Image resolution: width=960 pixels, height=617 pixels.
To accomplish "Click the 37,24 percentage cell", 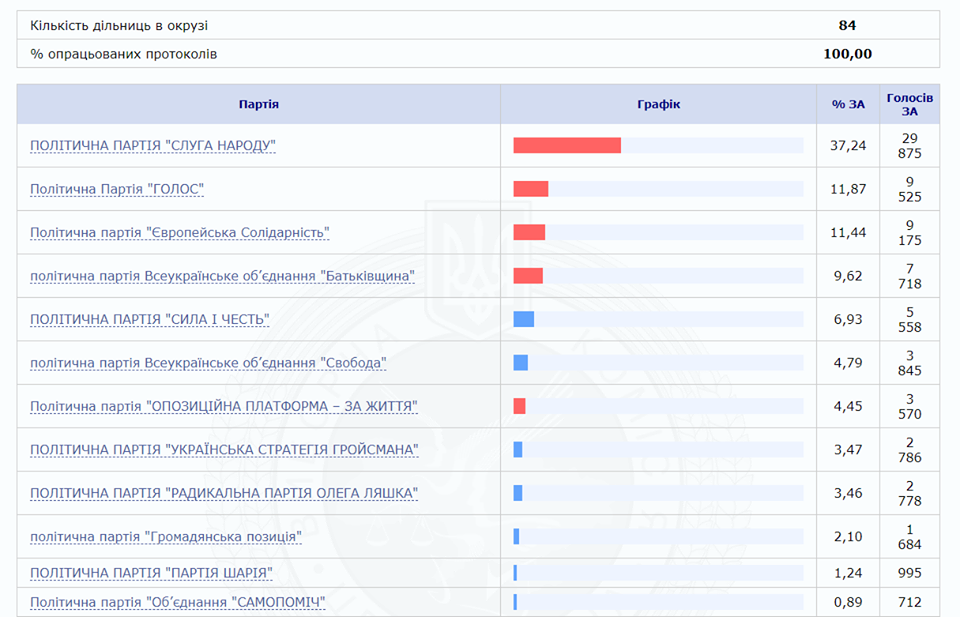I will click(x=849, y=146).
